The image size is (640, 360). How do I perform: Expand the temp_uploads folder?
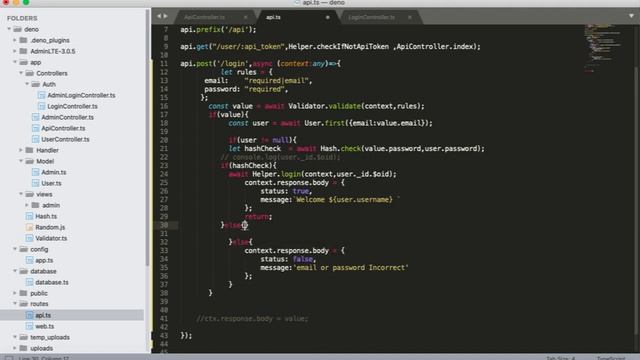(15, 337)
